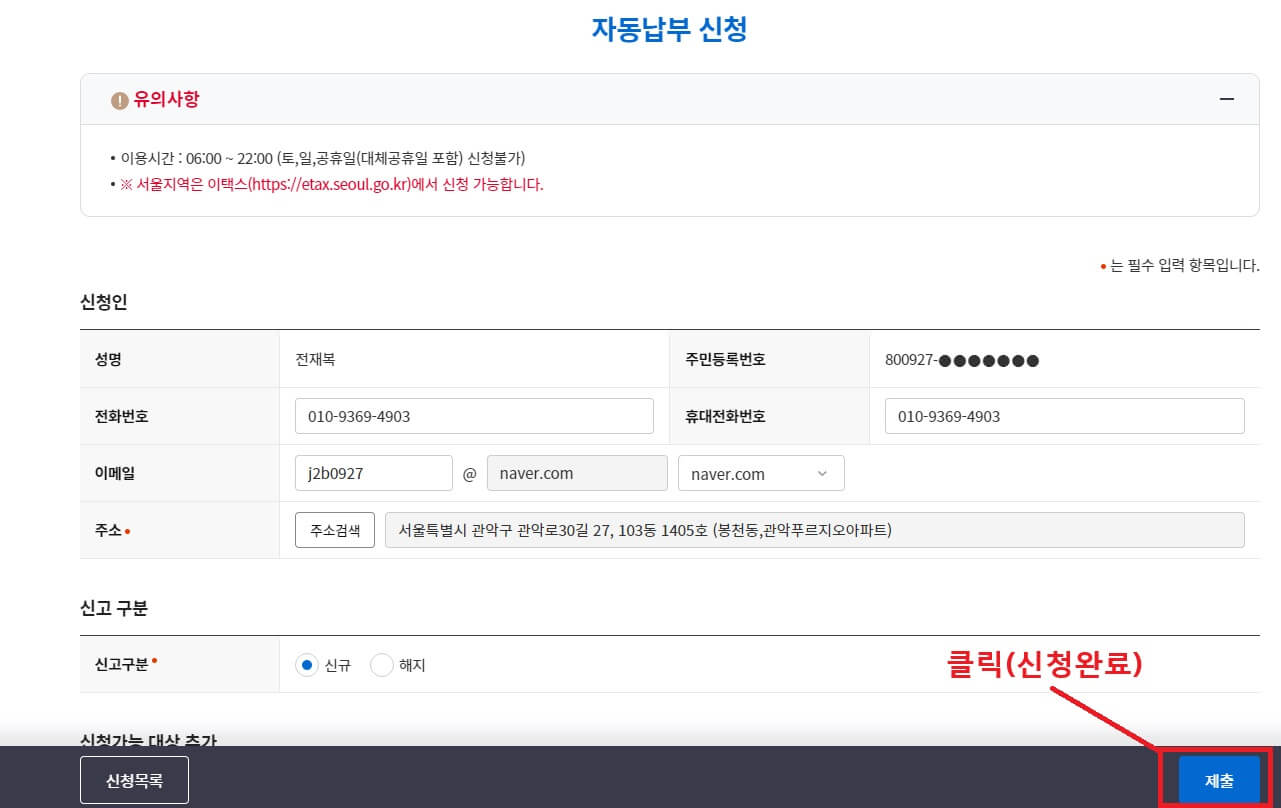Click the name text 전재복

pyautogui.click(x=315, y=359)
